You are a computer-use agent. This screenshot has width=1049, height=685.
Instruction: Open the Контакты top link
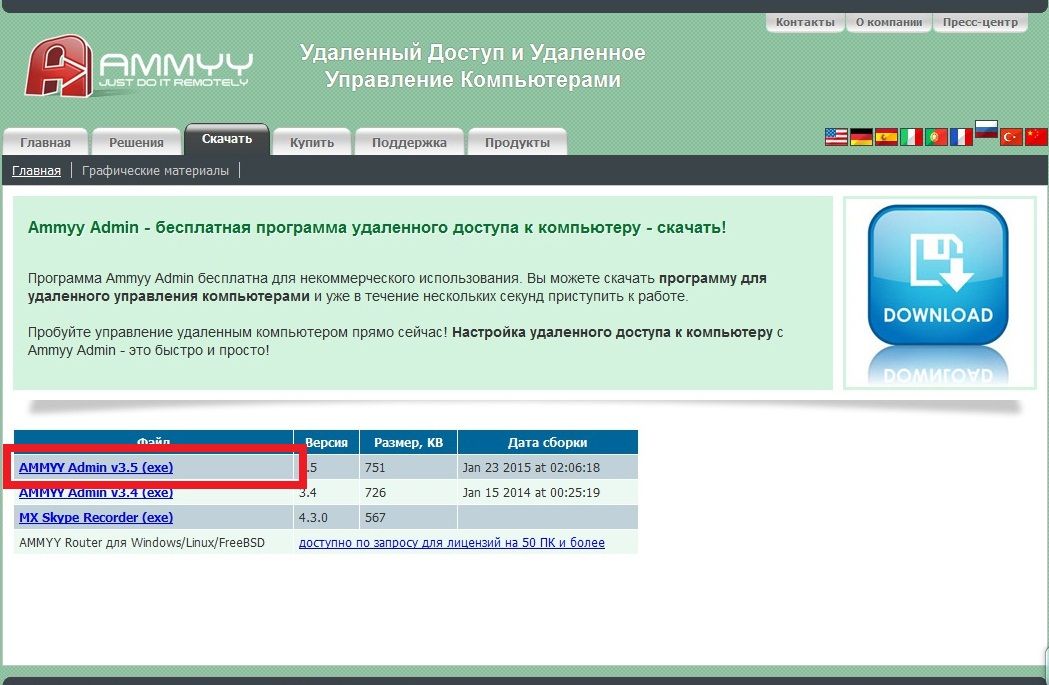805,22
